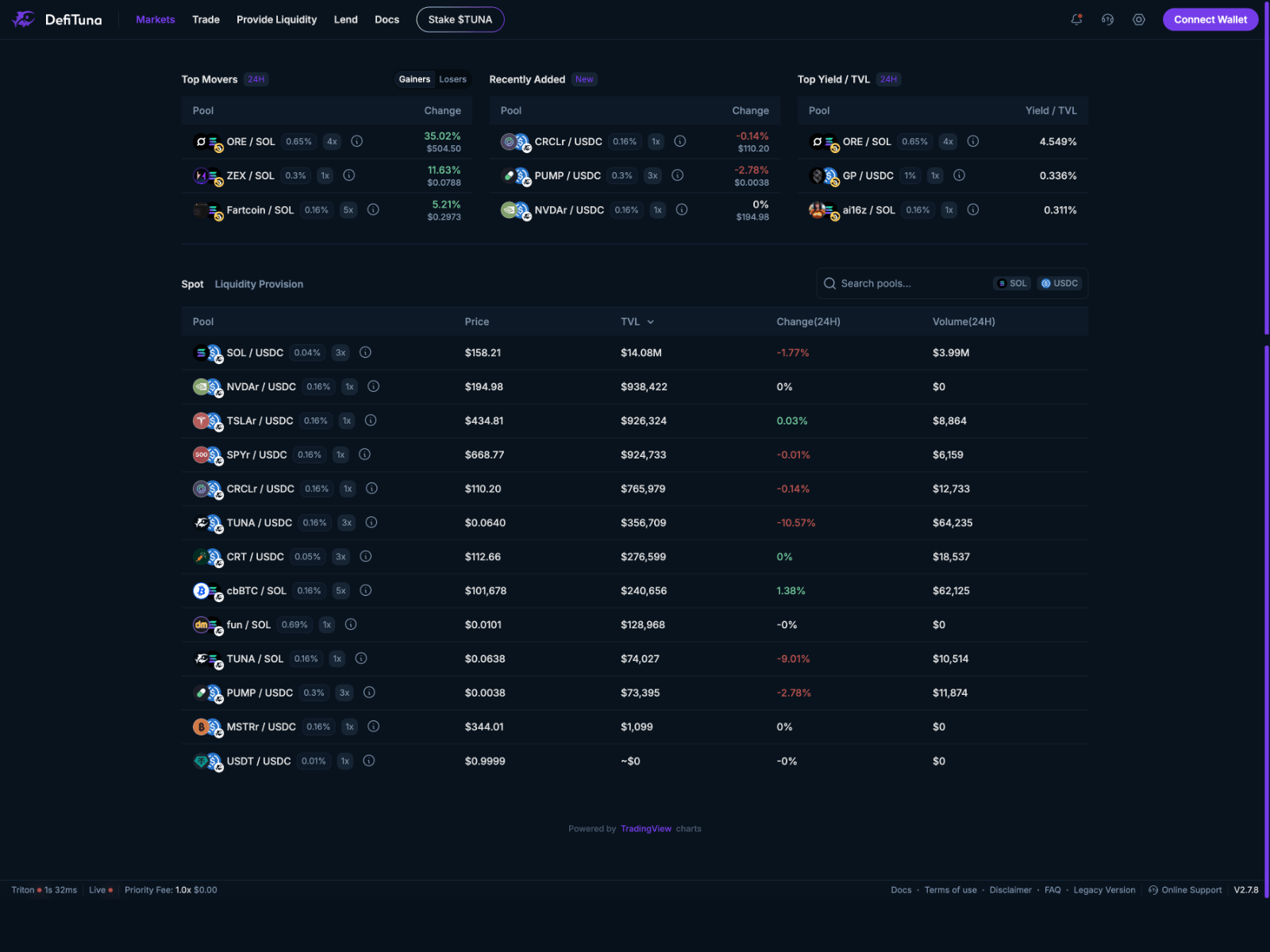Open the Legacy Version link
Viewport: 1270px width, 952px height.
click(1104, 890)
